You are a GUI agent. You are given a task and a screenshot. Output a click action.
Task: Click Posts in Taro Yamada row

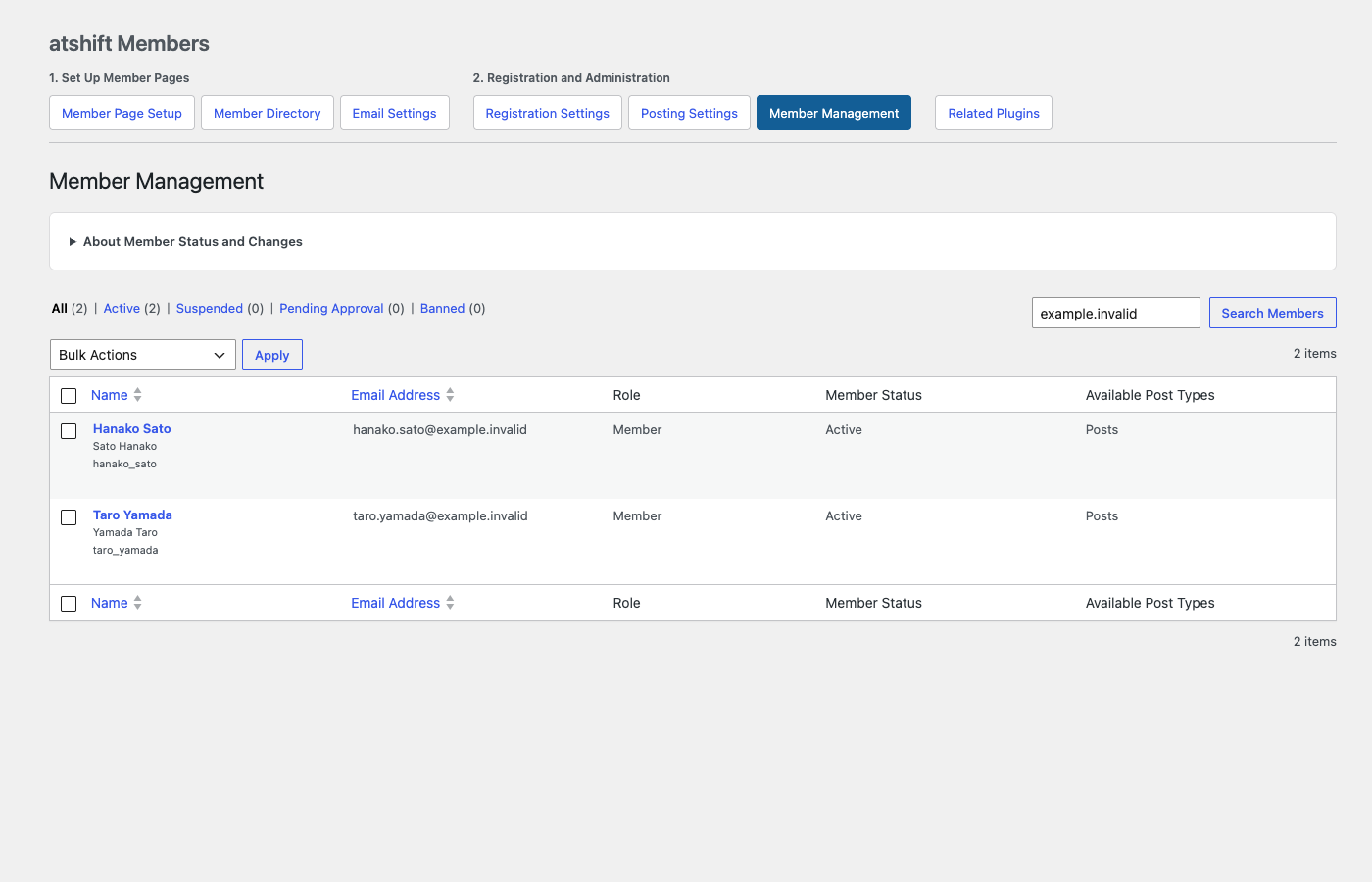tap(1102, 515)
